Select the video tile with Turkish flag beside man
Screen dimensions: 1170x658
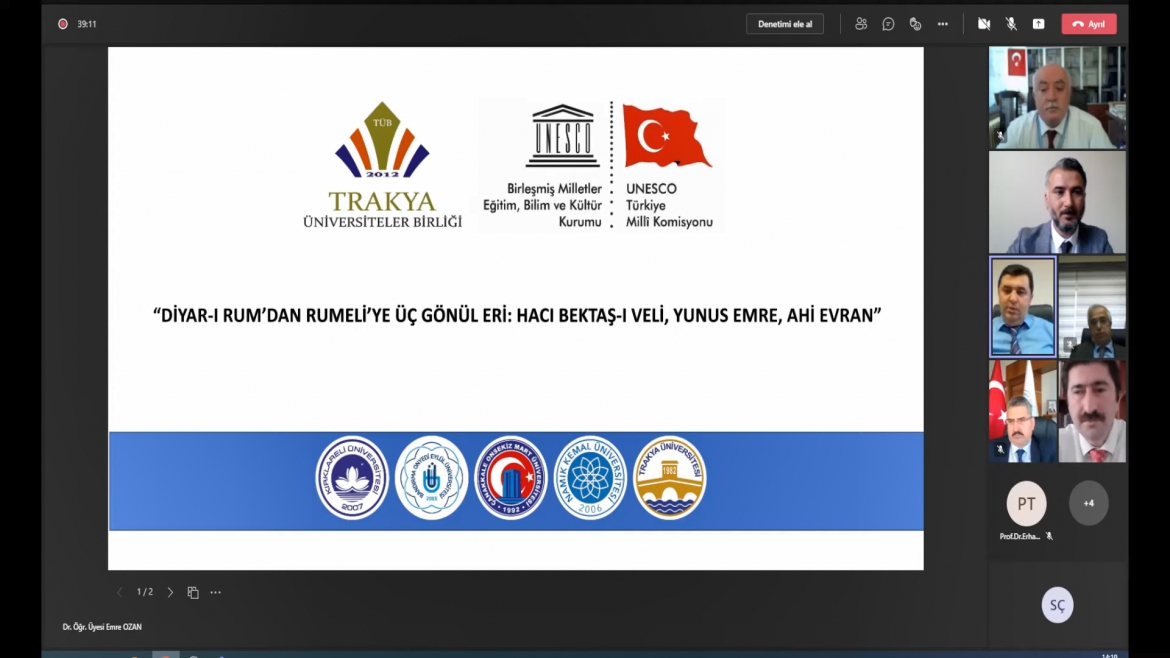tap(1023, 411)
